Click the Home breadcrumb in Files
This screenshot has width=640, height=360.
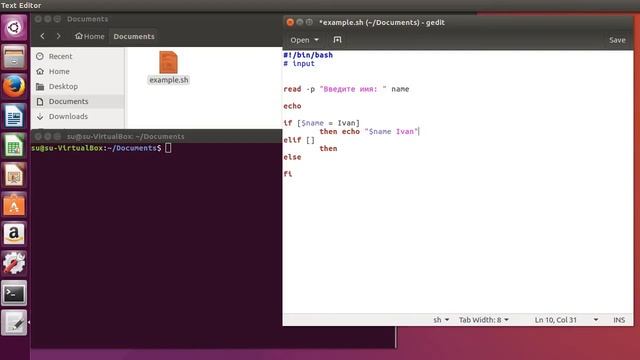tap(89, 36)
